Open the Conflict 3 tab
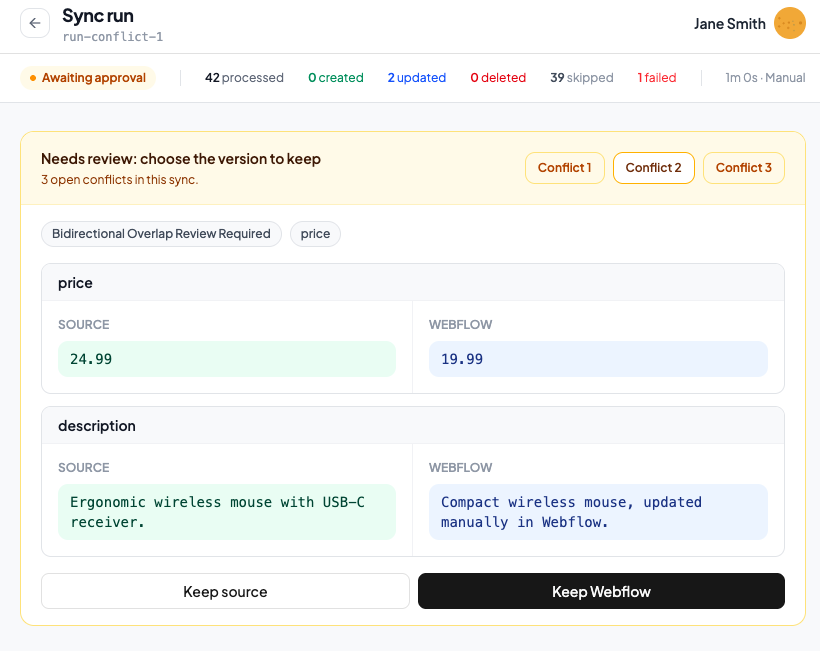820x651 pixels. pos(743,168)
